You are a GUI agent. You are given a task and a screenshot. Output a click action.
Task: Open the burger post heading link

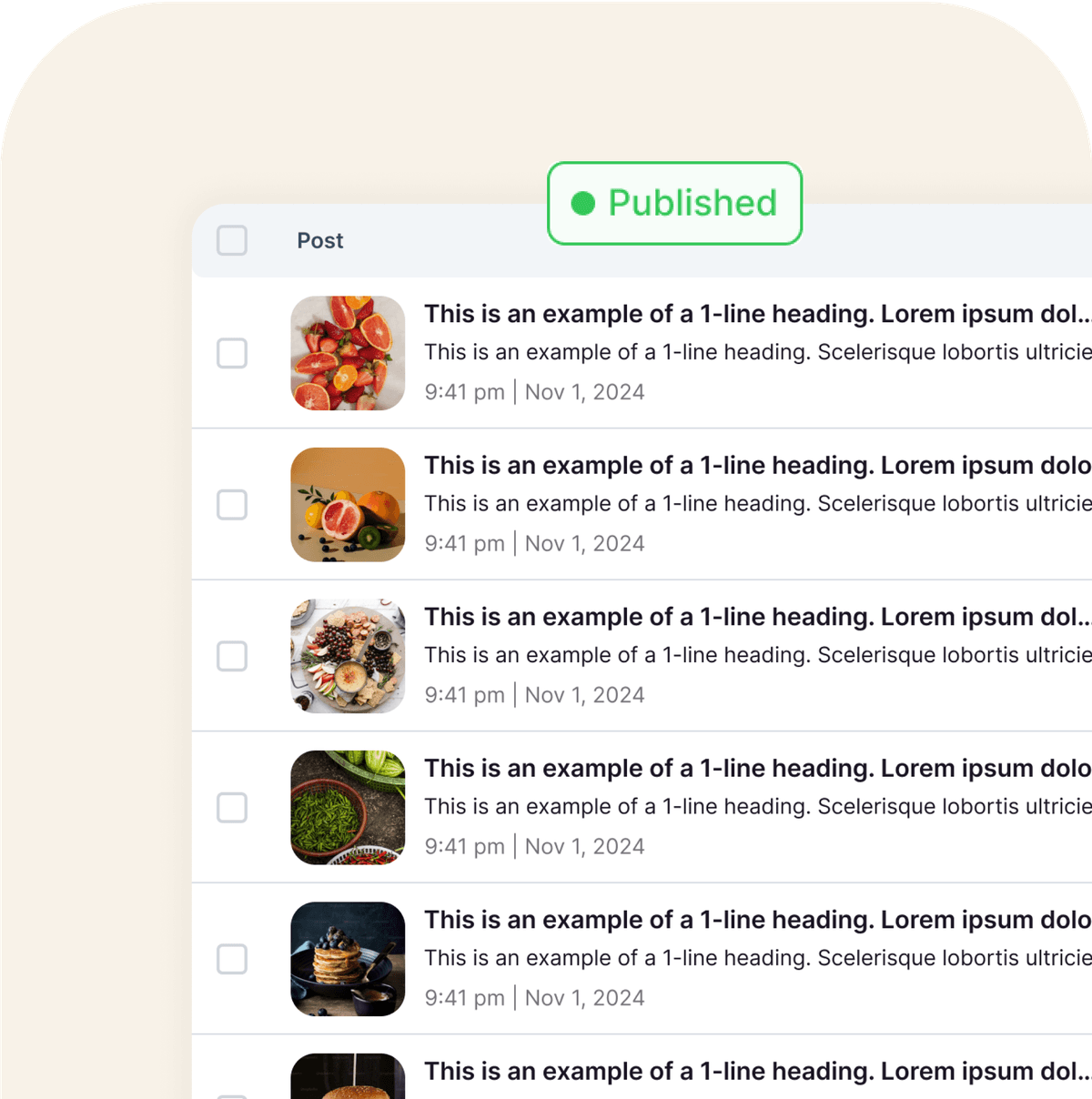click(757, 1072)
